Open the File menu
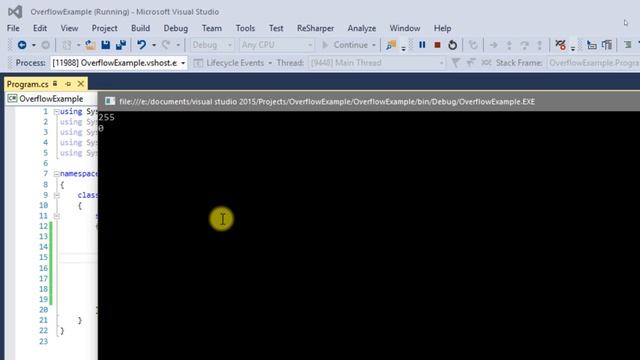The width and height of the screenshot is (640, 360). tap(13, 28)
